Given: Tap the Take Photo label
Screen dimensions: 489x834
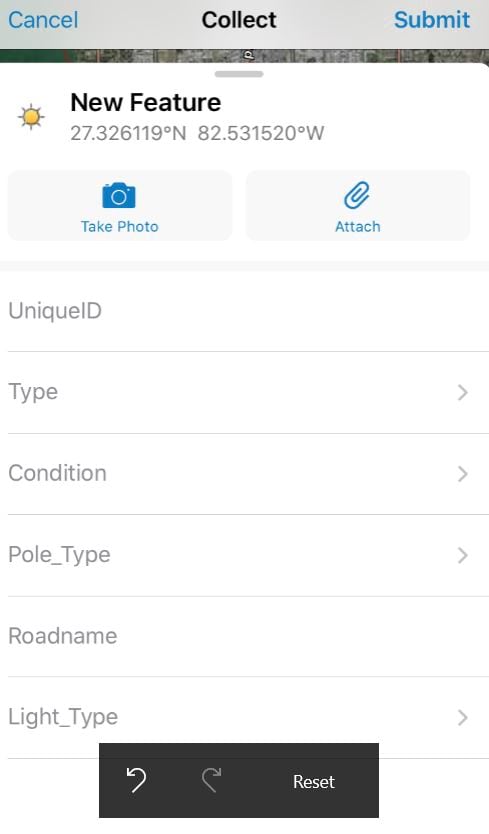Looking at the screenshot, I should (120, 227).
